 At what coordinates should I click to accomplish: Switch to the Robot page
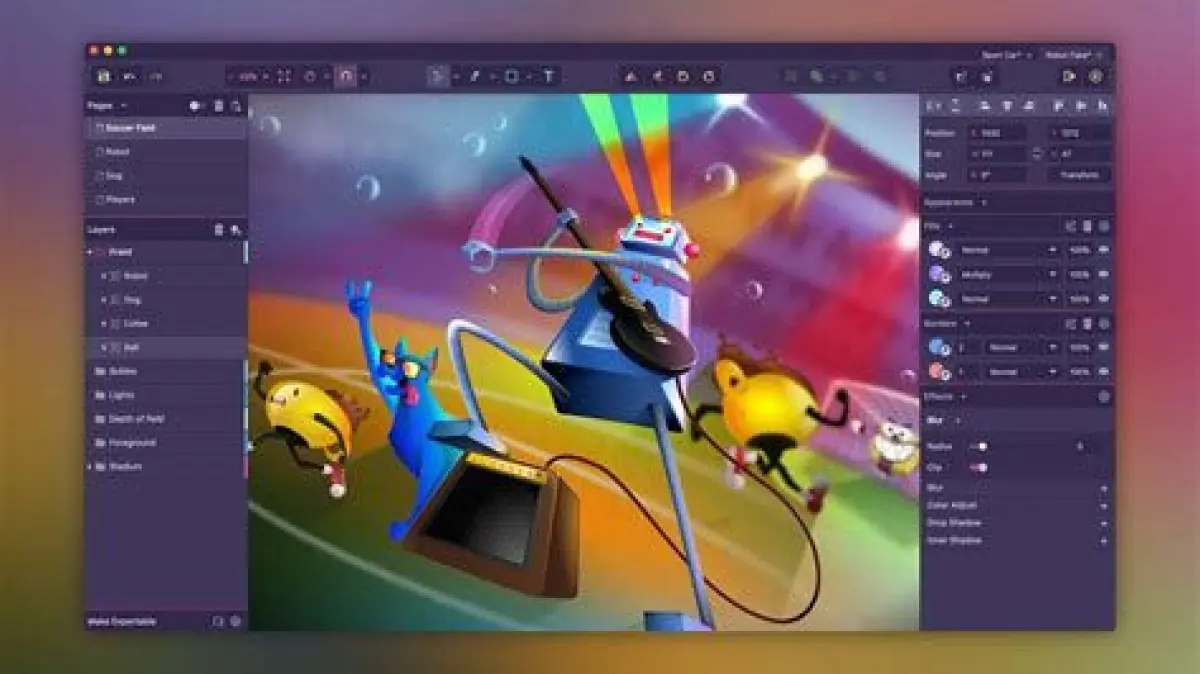click(118, 152)
